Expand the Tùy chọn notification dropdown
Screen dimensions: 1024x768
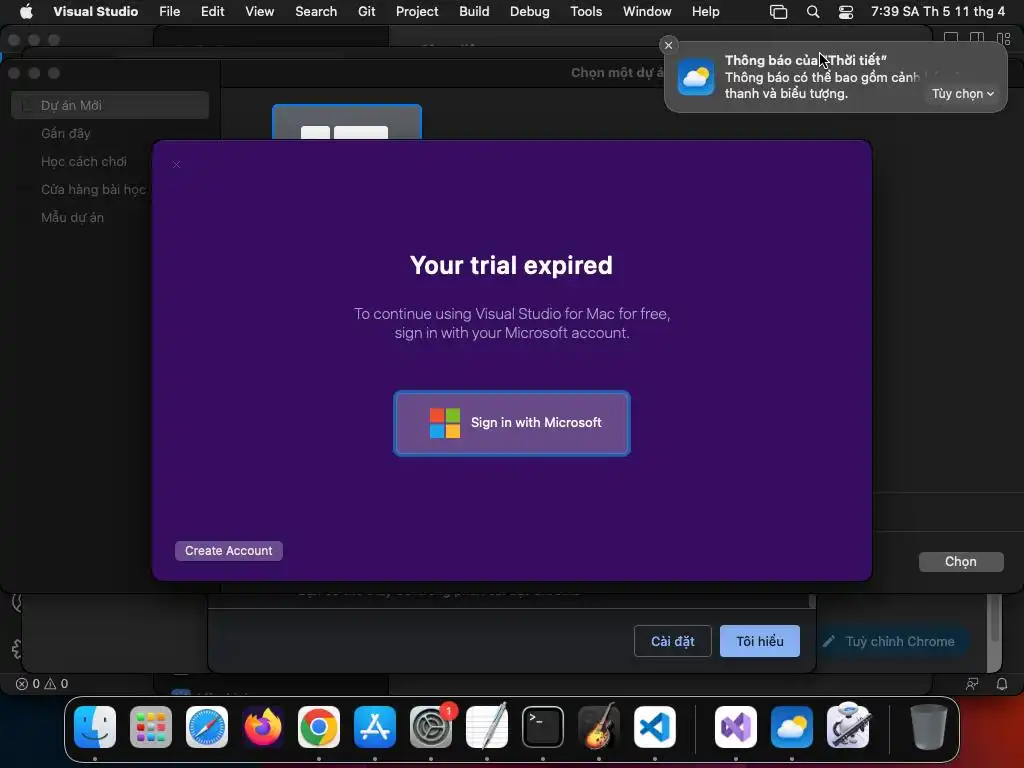[963, 94]
